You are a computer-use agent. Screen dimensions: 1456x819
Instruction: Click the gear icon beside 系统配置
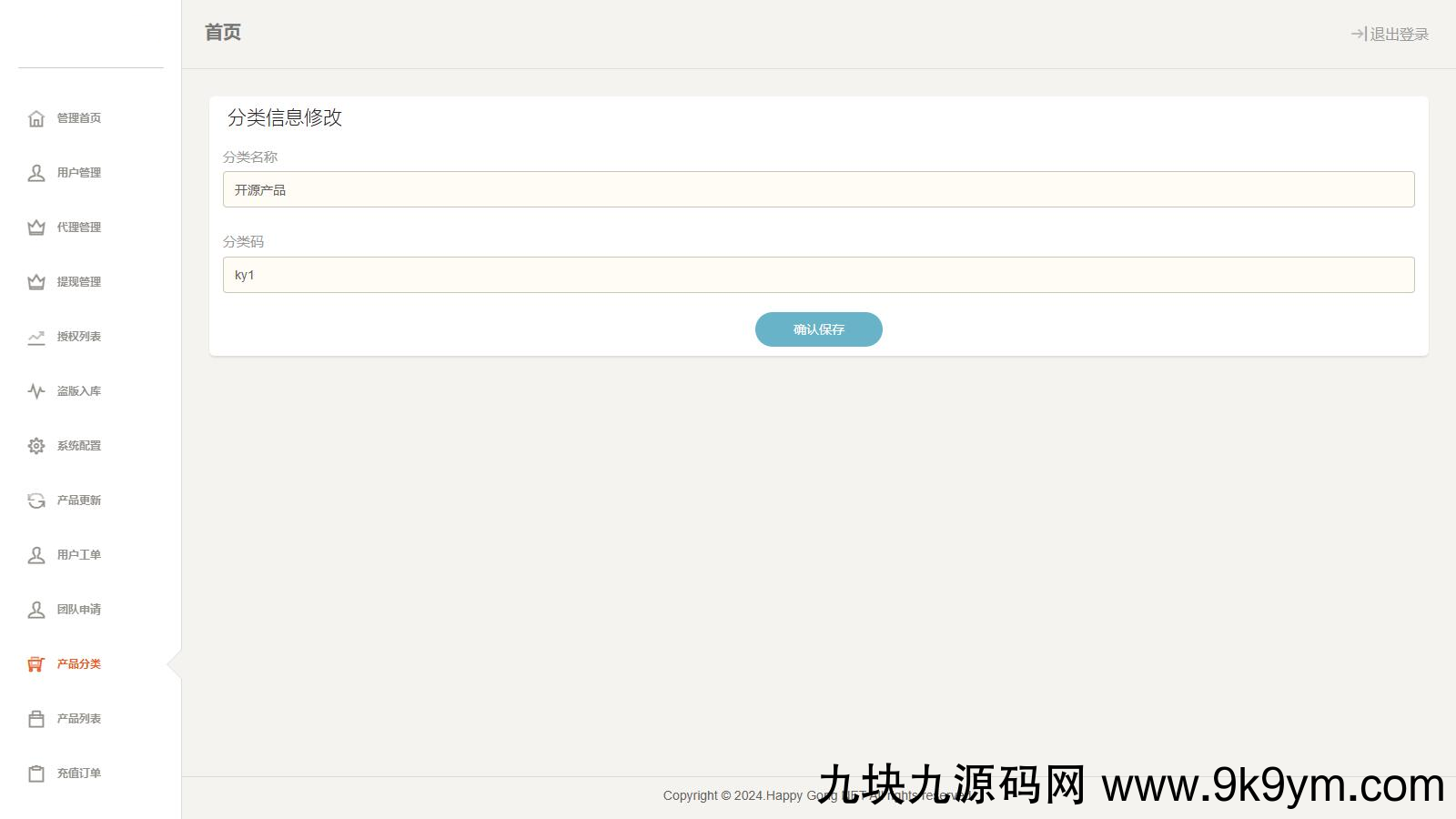pyautogui.click(x=36, y=446)
